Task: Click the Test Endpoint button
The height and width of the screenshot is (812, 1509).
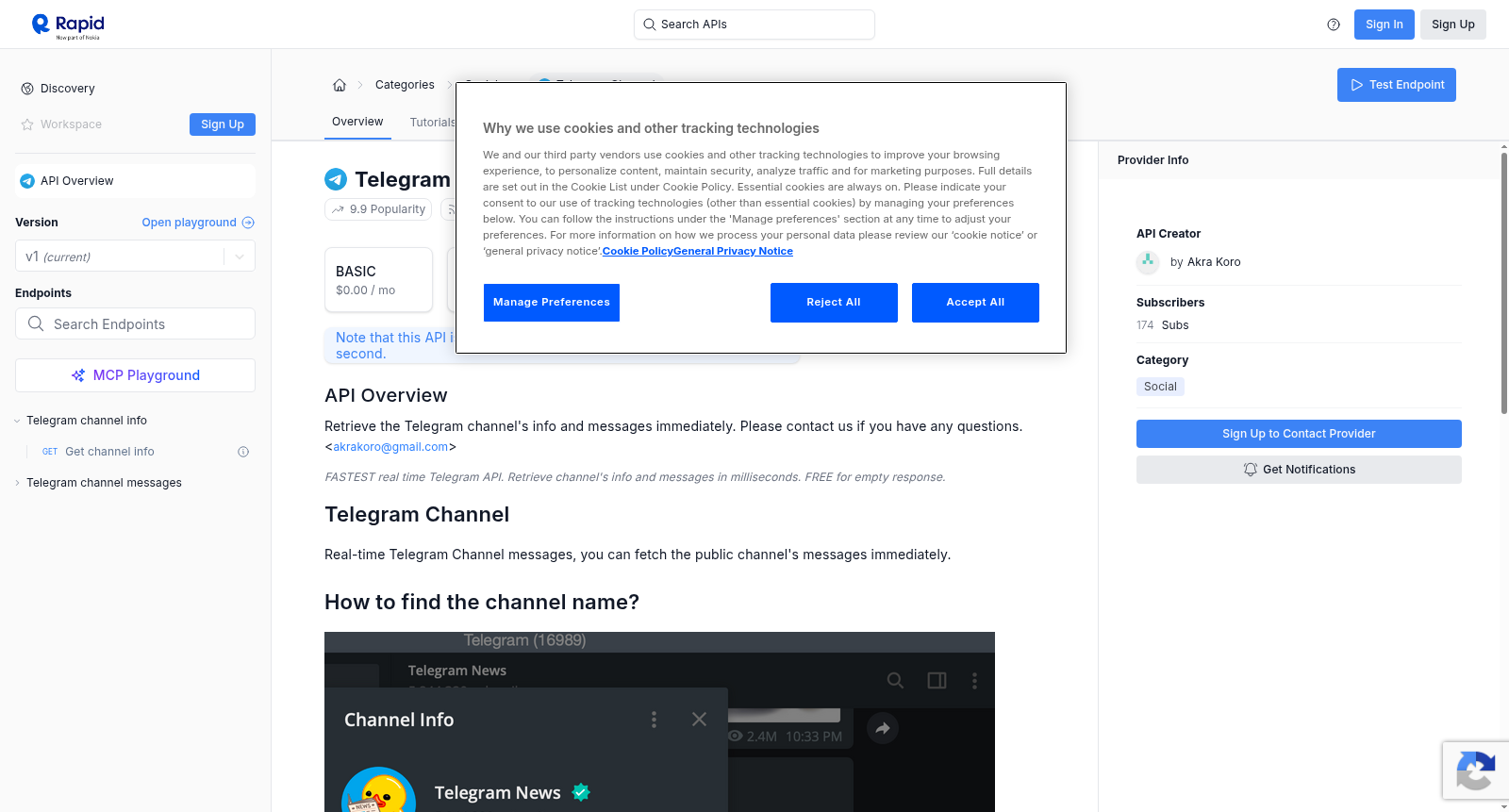Action: pyautogui.click(x=1397, y=85)
